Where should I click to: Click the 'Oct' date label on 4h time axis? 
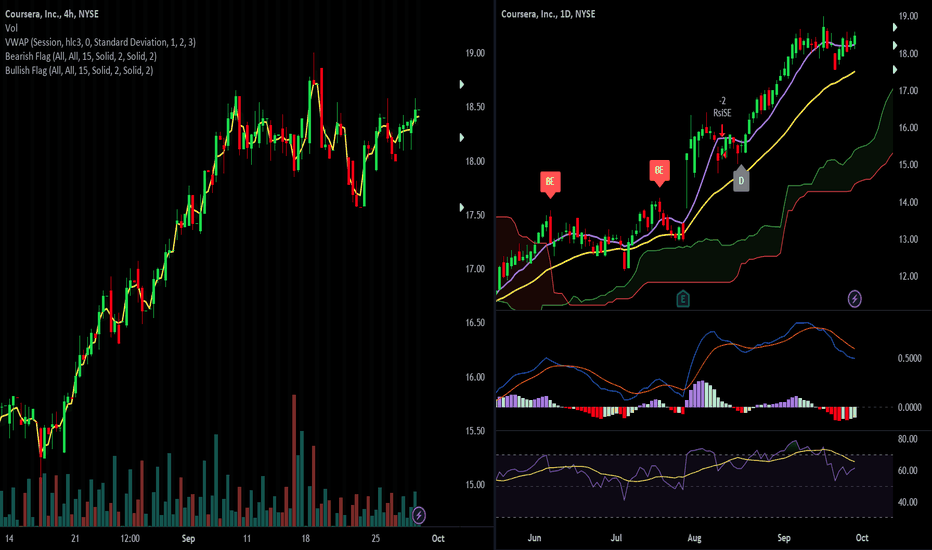[x=437, y=539]
